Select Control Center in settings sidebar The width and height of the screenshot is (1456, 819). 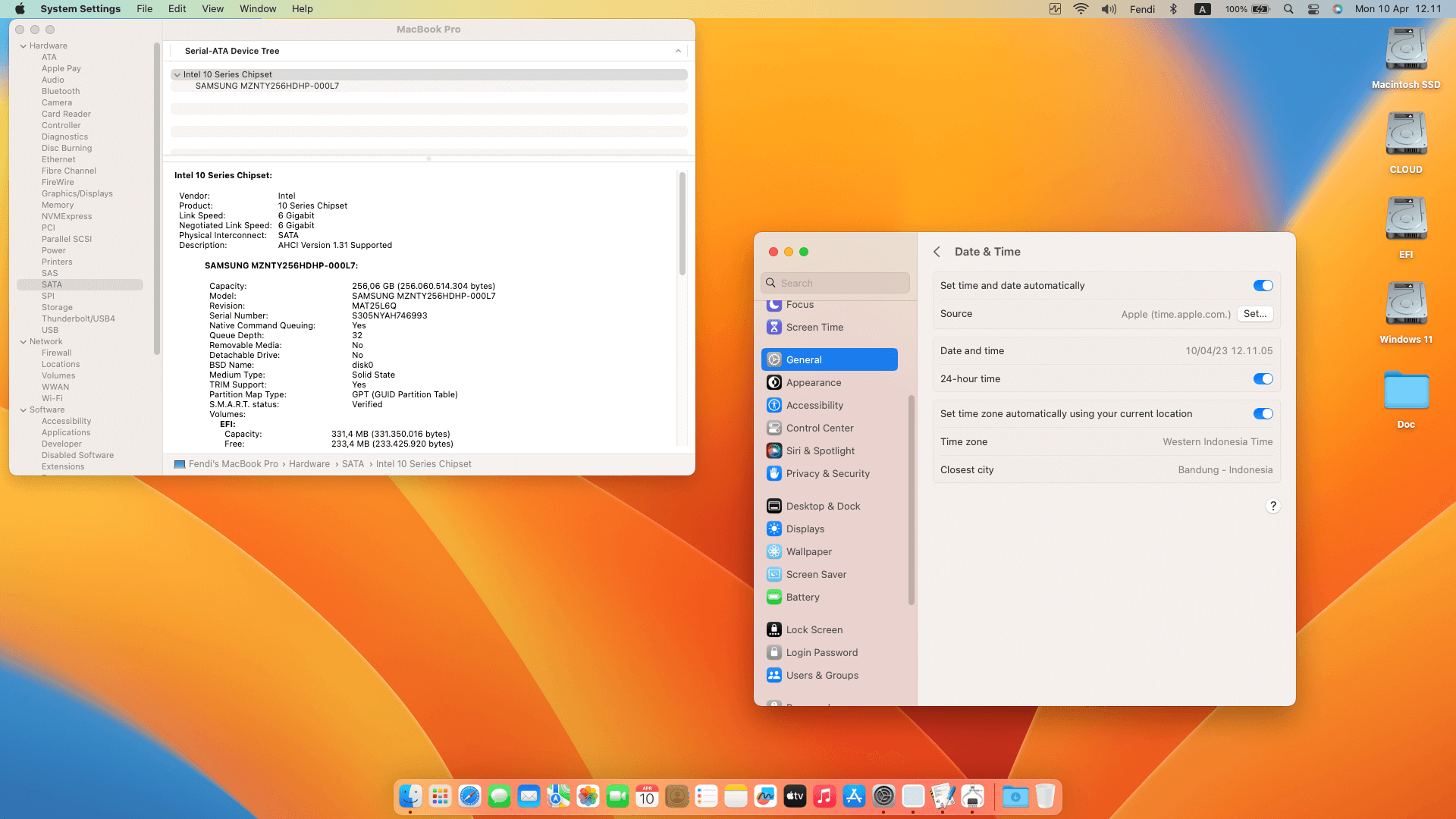click(830, 428)
